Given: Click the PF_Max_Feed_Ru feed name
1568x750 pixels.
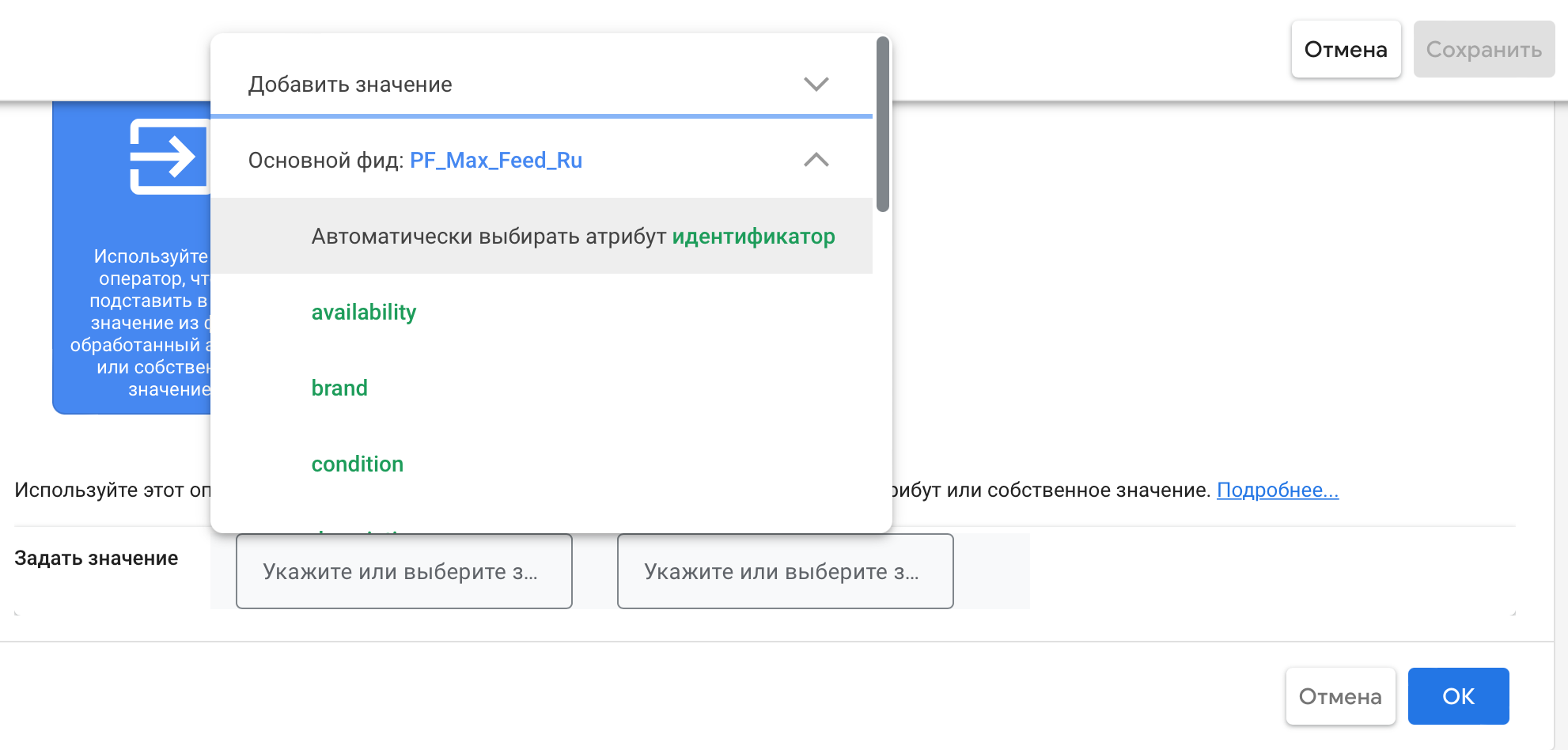Looking at the screenshot, I should click(495, 160).
